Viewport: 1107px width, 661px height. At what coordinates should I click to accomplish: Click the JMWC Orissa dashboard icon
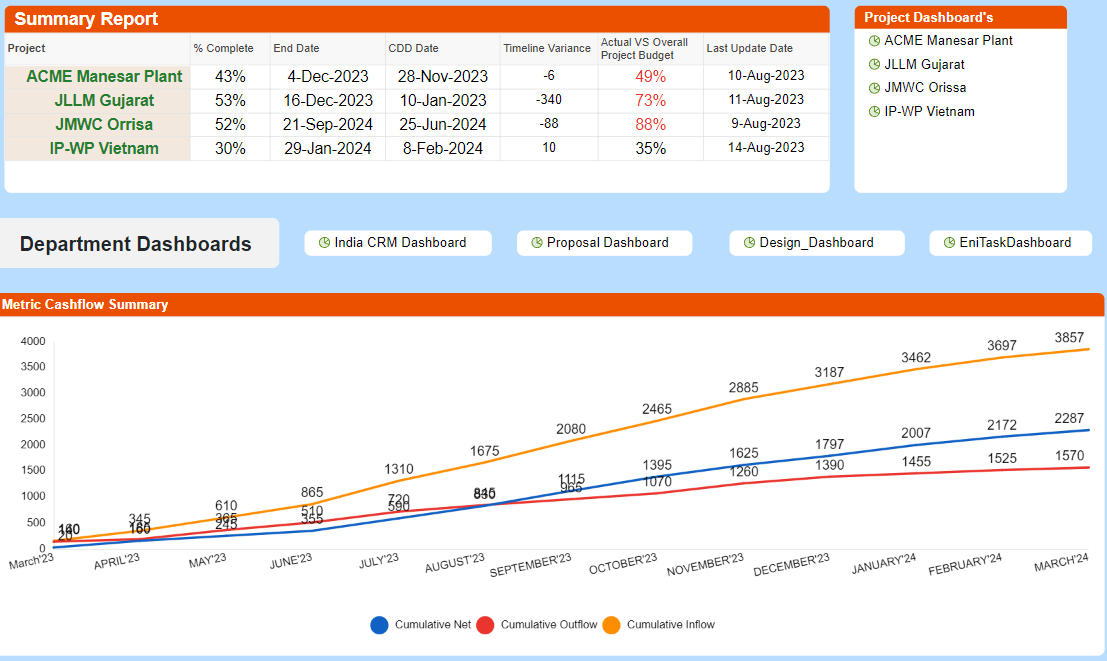click(x=874, y=88)
